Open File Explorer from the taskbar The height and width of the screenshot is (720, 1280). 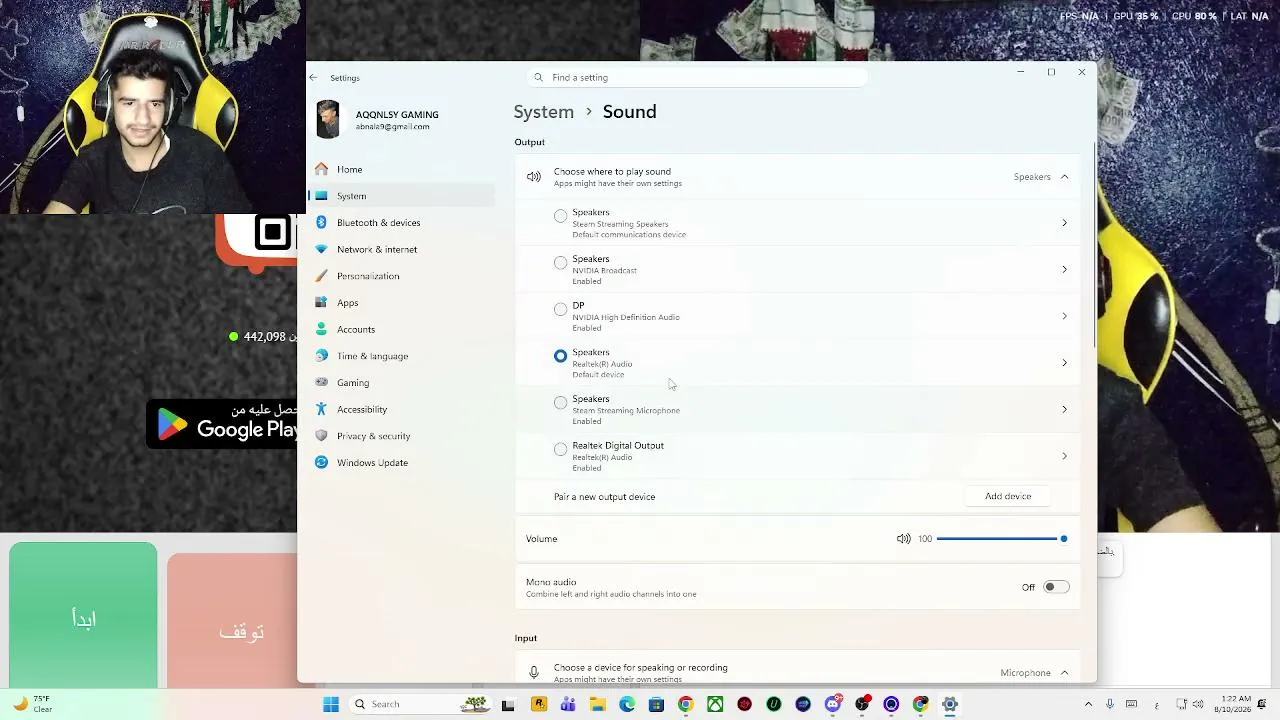click(597, 704)
